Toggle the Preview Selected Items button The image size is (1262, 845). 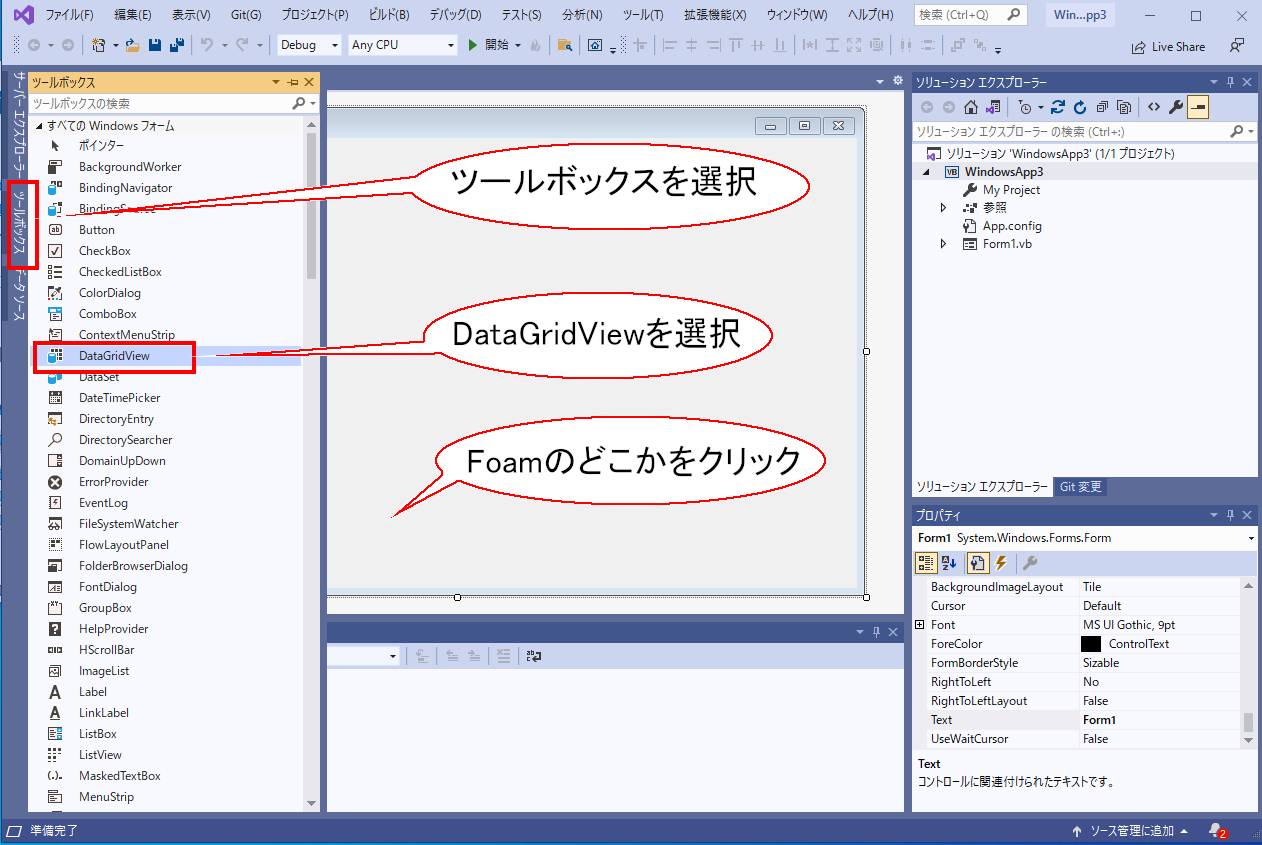[1198, 107]
